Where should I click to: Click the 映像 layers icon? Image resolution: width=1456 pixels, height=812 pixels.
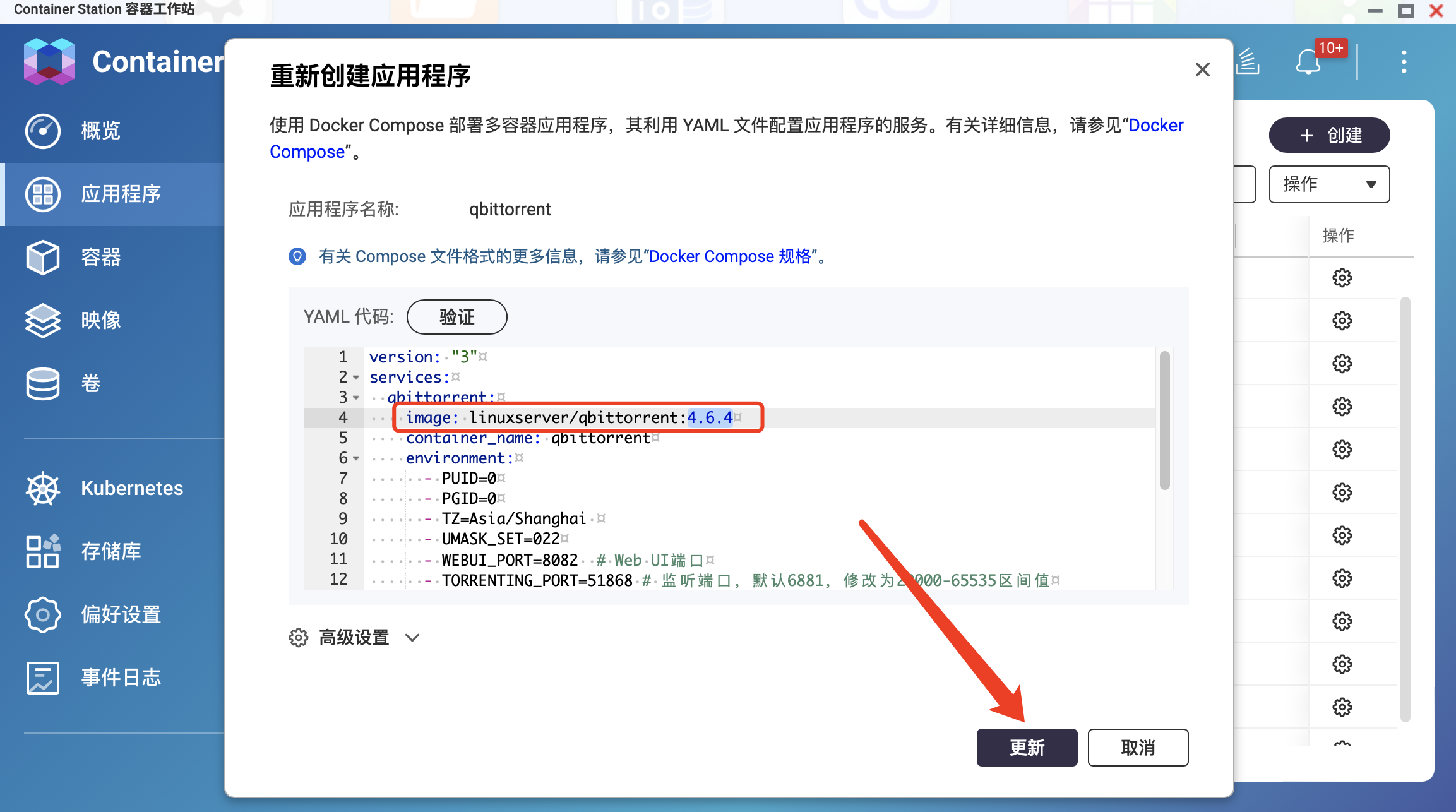[43, 320]
